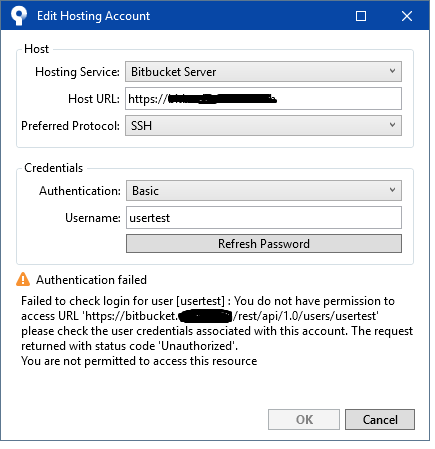Click the '/rest/api/1.0/users/usertest' URL text
435x449 pixels.
click(306, 316)
